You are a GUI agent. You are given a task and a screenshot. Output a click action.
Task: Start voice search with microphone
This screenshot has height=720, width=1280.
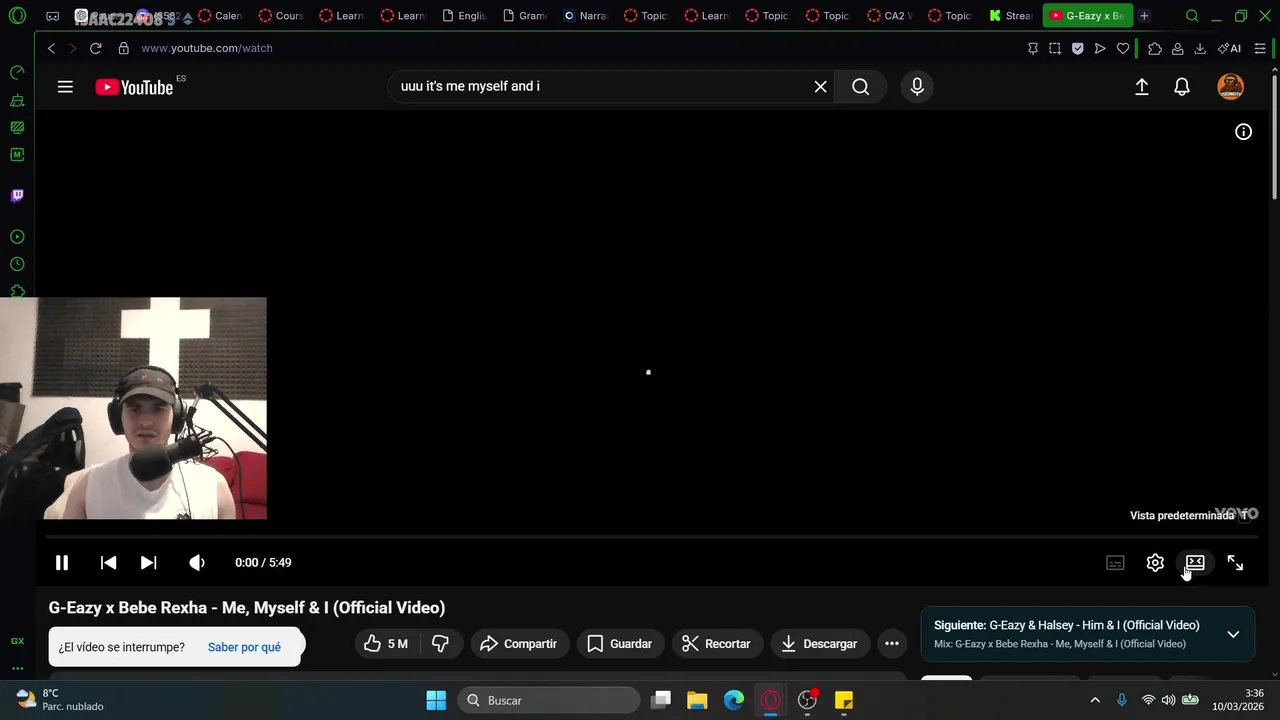(917, 87)
